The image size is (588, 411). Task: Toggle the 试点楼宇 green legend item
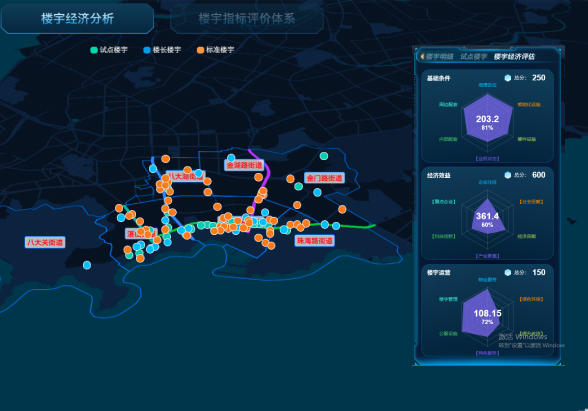tap(109, 50)
